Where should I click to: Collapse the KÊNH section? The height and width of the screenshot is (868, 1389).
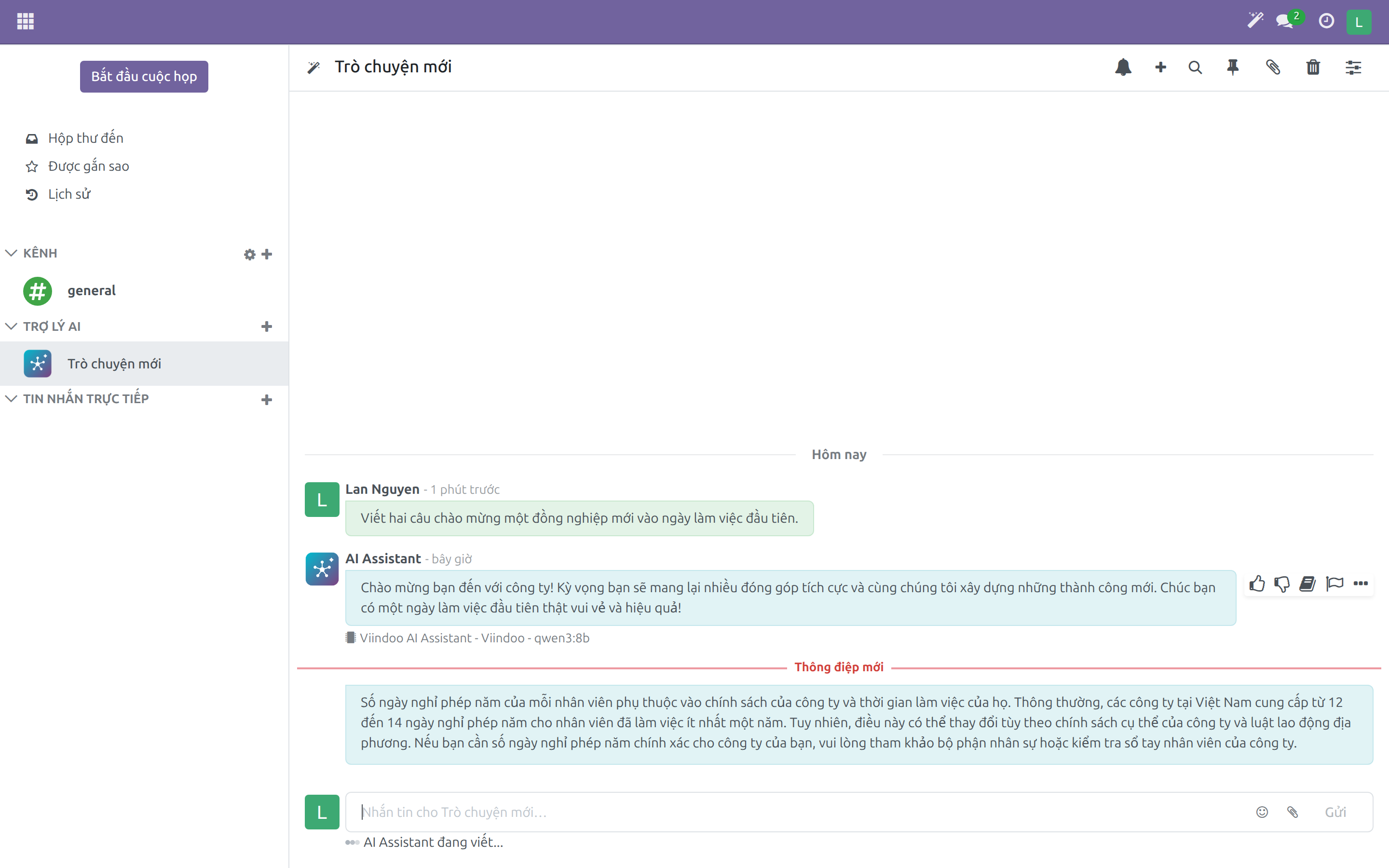point(11,253)
